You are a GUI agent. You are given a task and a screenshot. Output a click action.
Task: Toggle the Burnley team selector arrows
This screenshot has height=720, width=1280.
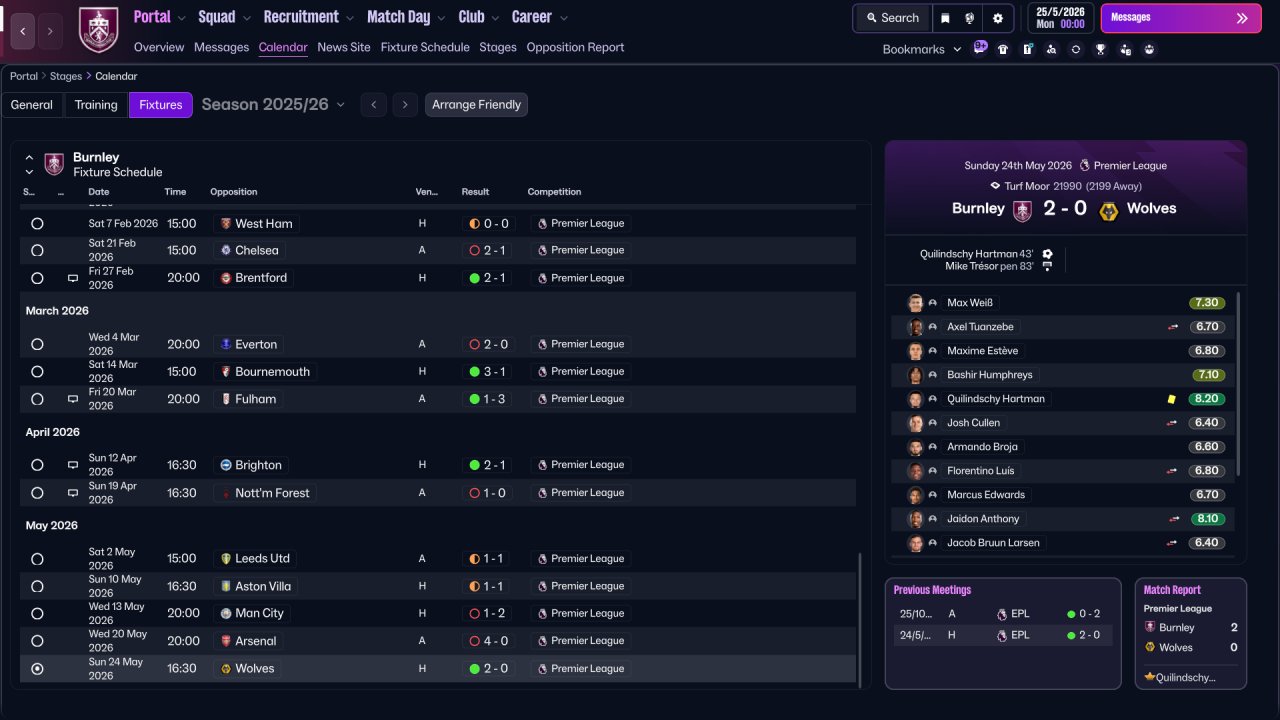(29, 164)
